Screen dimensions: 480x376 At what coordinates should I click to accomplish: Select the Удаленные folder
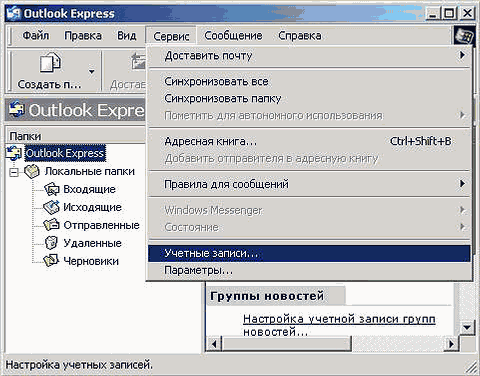[x=92, y=243]
